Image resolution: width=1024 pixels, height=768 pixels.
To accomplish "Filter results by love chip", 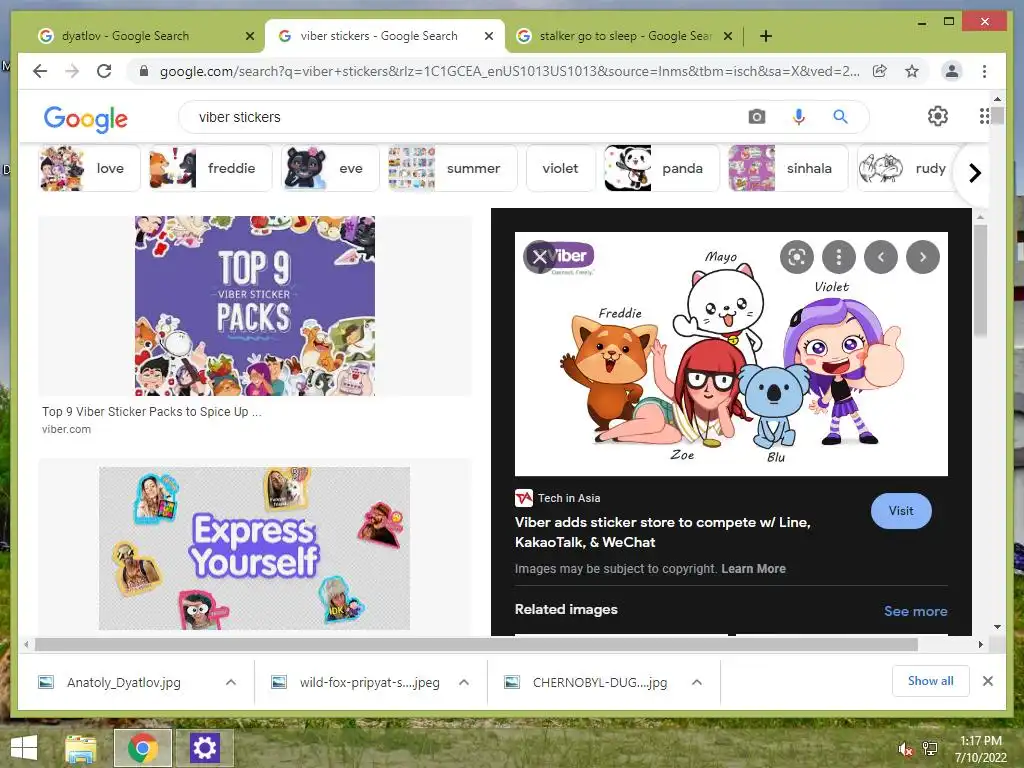I will 89,168.
